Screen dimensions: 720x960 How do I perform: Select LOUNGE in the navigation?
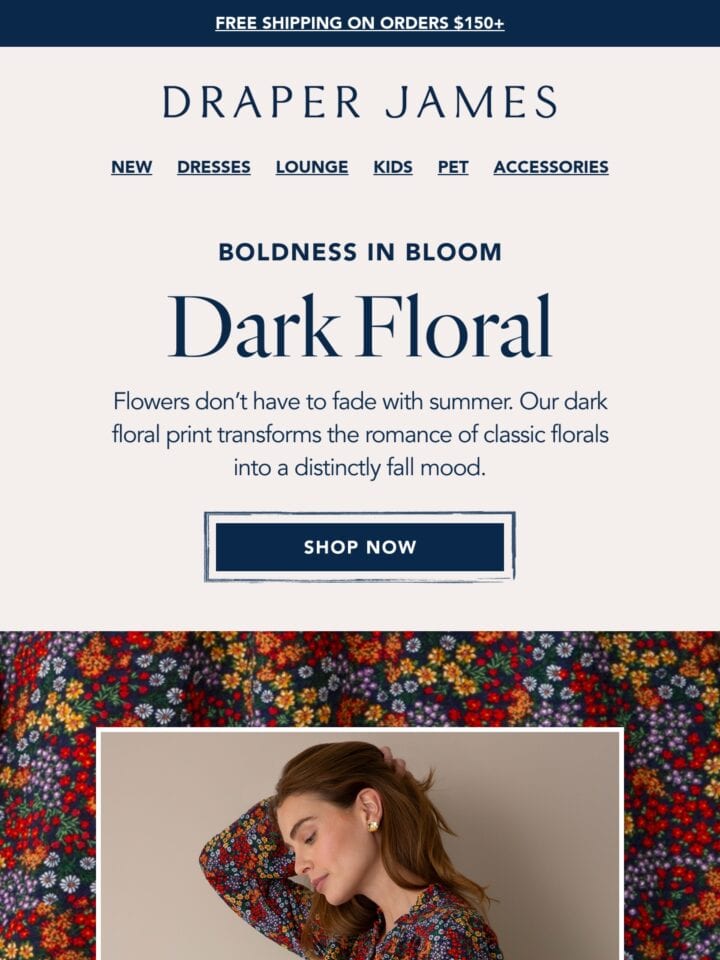tap(312, 167)
